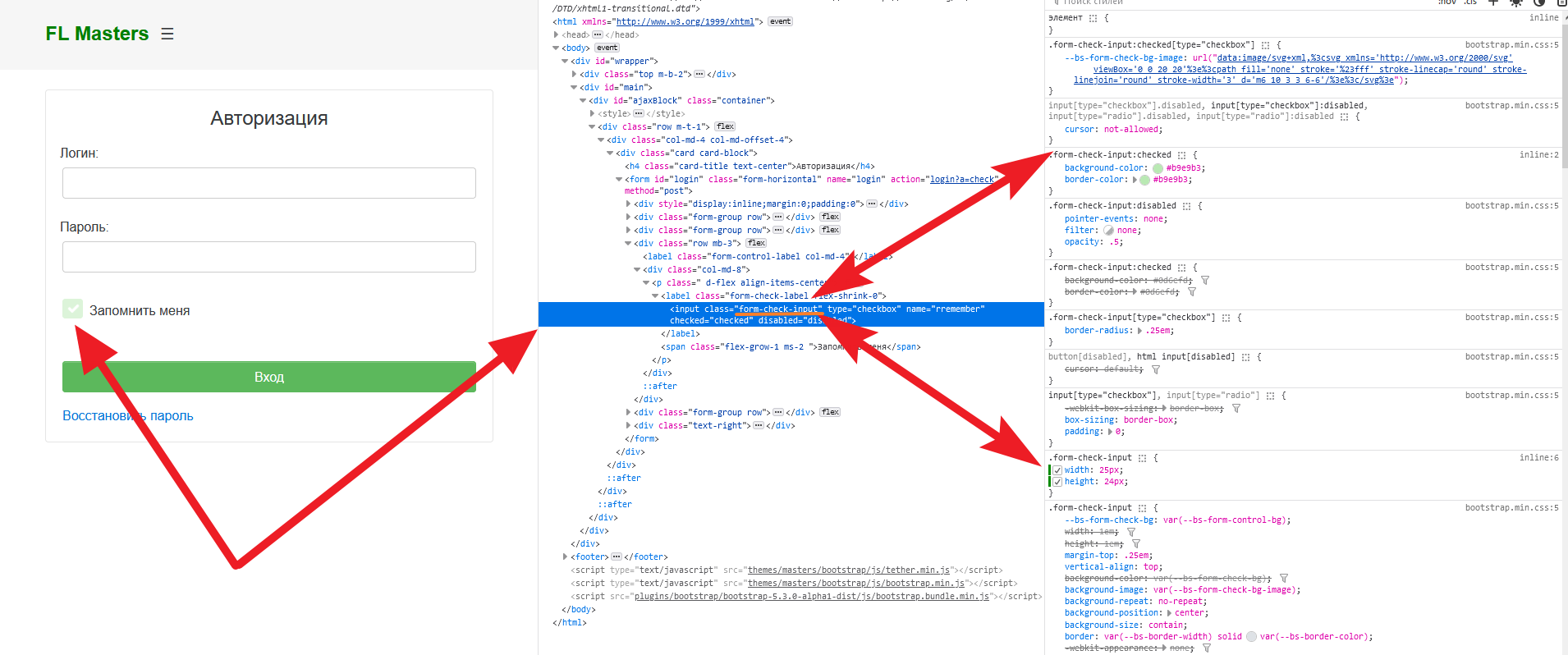Collapse the body element node
The width and height of the screenshot is (1568, 655).
coord(557,48)
